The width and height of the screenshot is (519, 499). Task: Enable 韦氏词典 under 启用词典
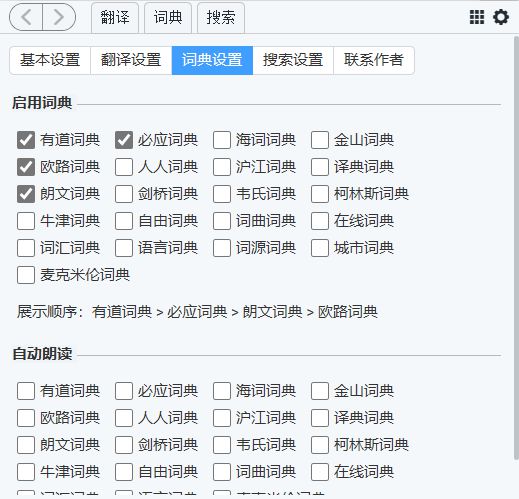click(222, 194)
